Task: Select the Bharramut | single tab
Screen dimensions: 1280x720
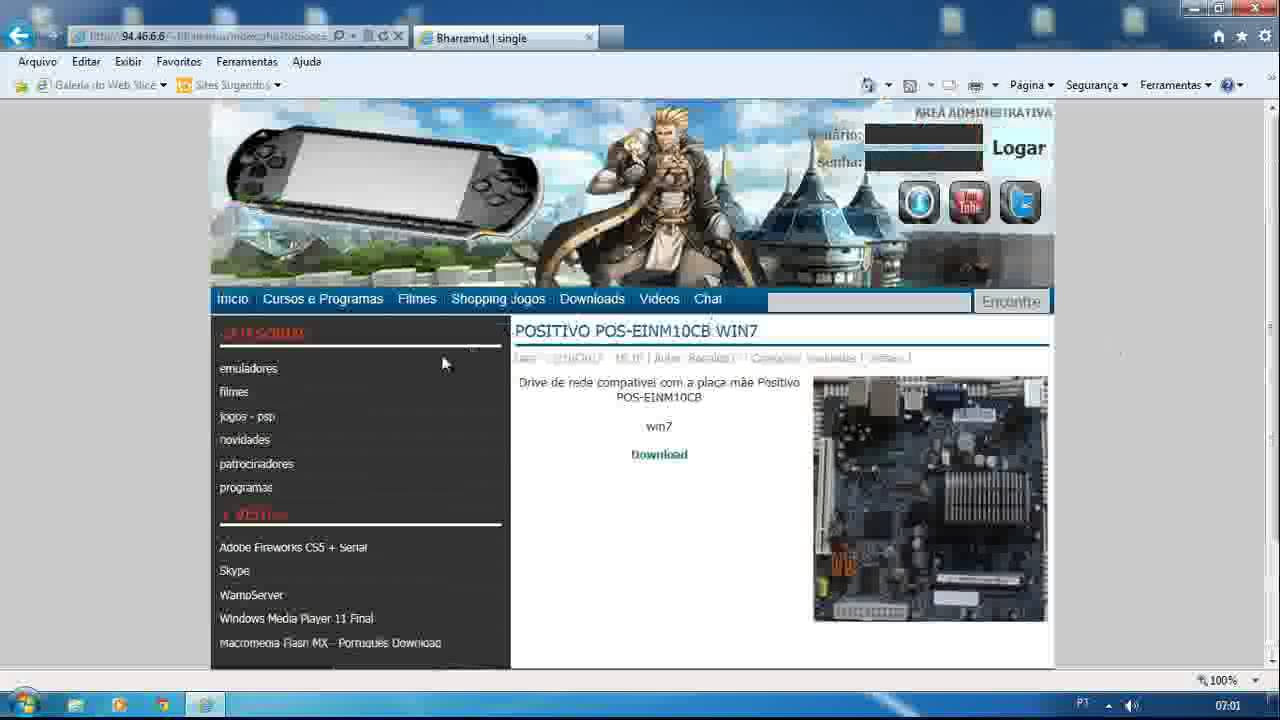Action: tap(505, 38)
